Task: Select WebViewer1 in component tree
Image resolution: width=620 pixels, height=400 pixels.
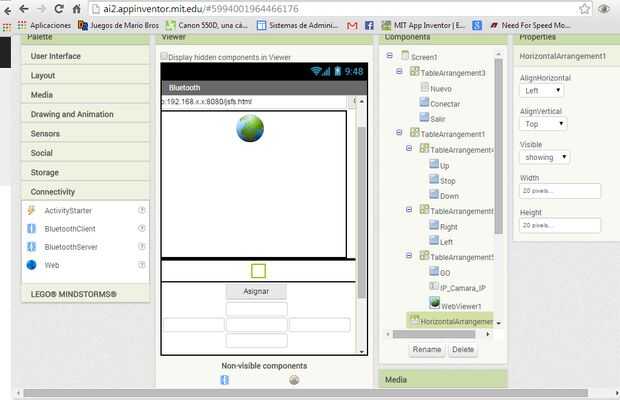Action: (x=456, y=305)
